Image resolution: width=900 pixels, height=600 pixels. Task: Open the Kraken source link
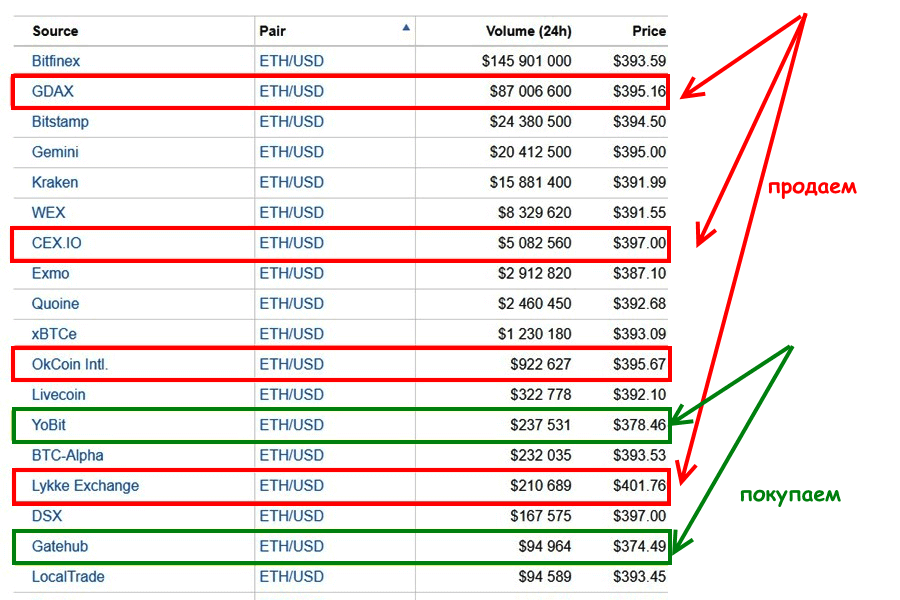tap(55, 182)
